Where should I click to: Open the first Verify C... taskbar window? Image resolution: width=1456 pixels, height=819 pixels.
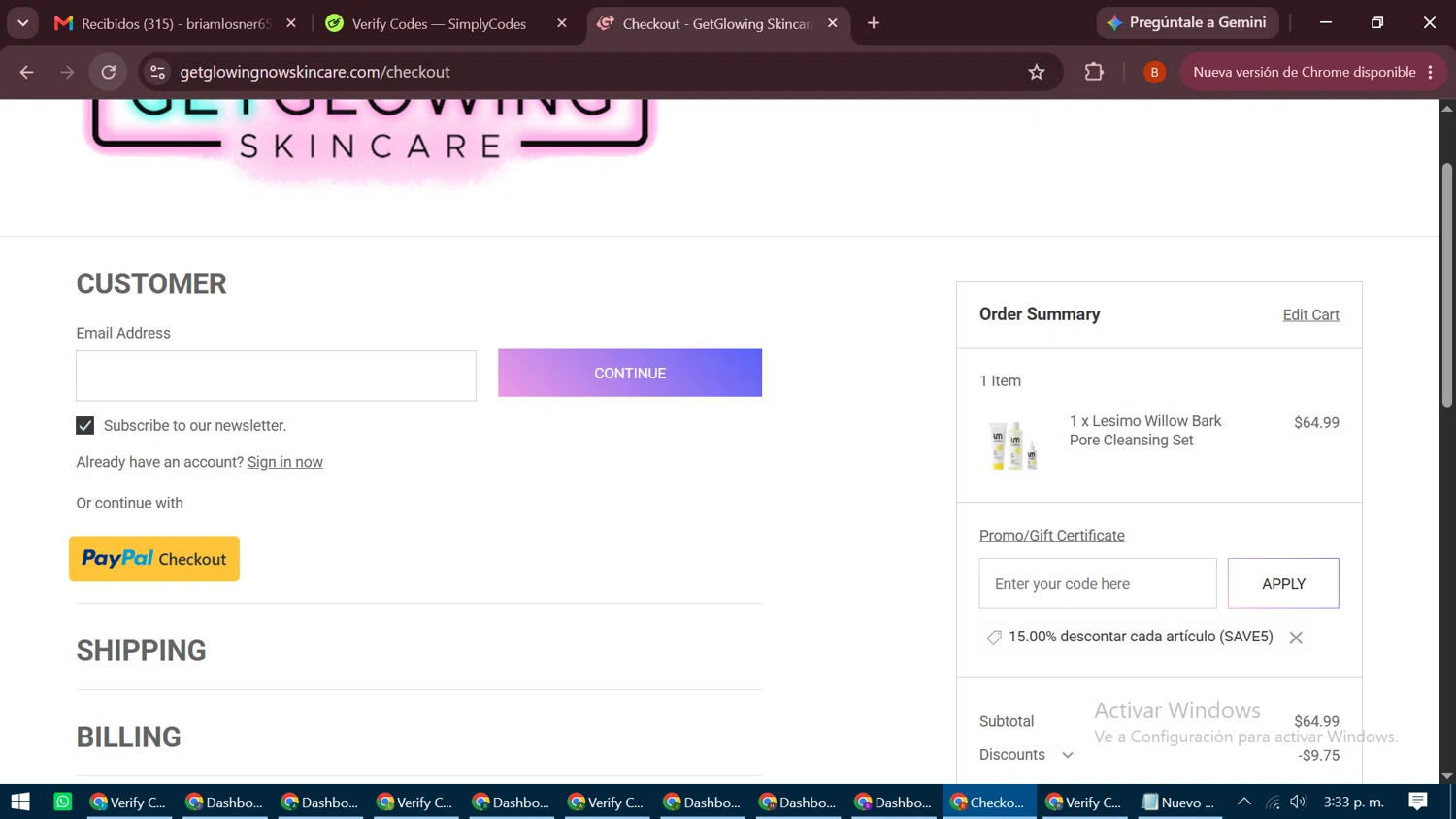tap(129, 802)
